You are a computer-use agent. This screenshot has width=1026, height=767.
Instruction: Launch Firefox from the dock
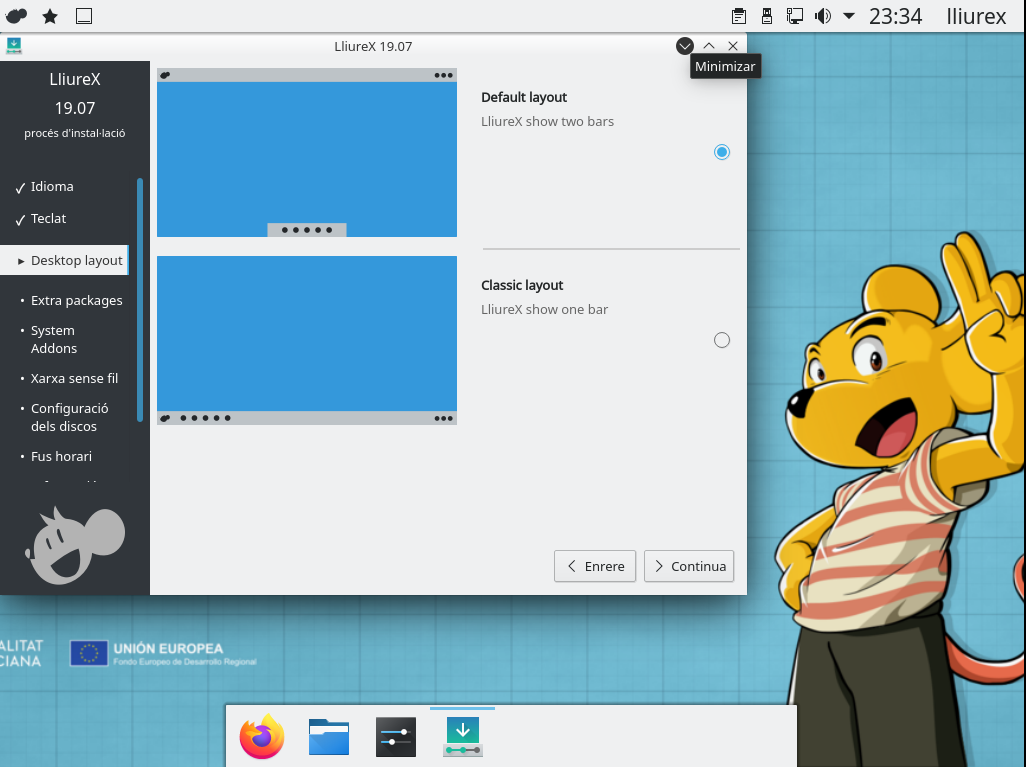[262, 736]
